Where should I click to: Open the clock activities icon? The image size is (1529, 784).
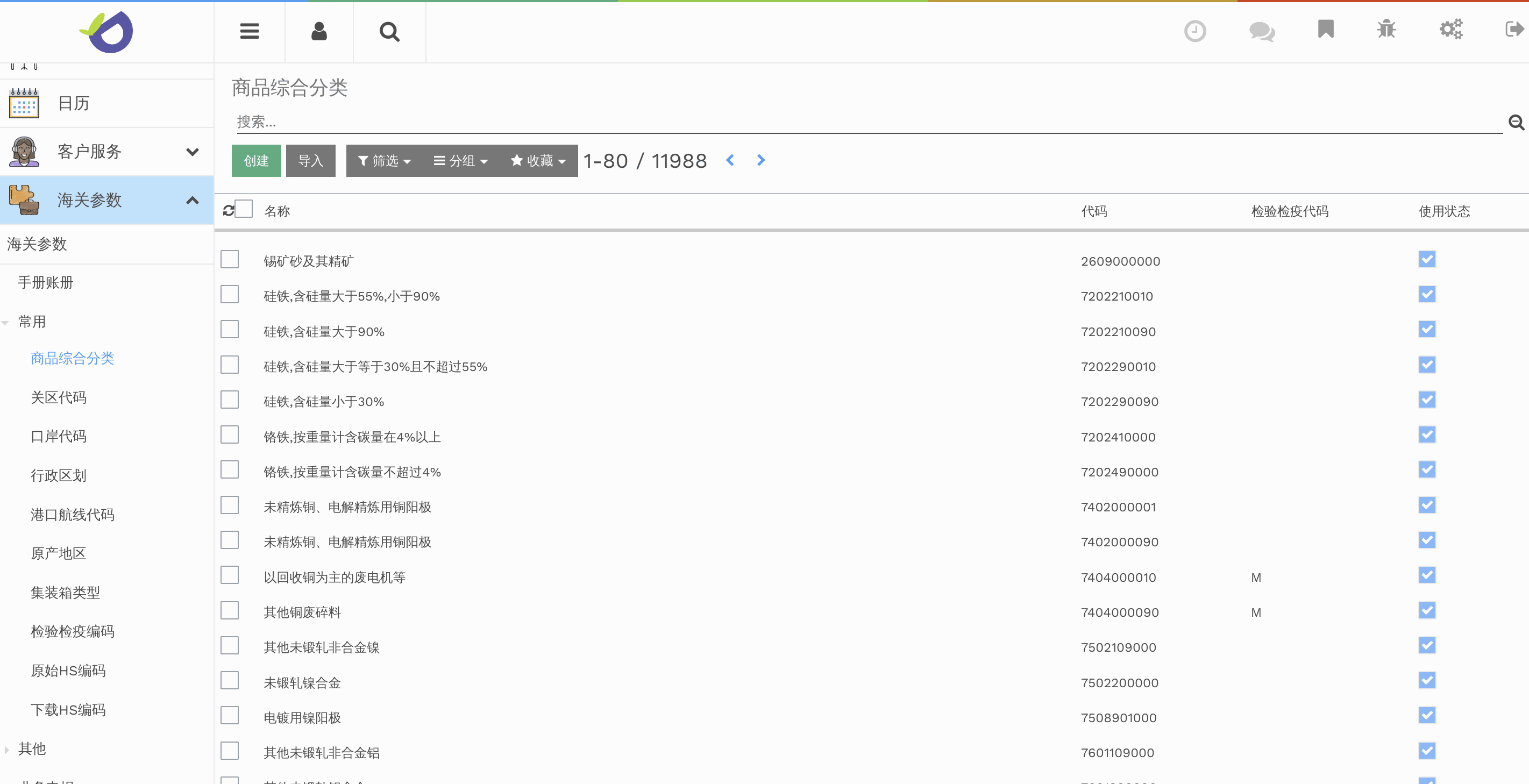tap(1195, 31)
